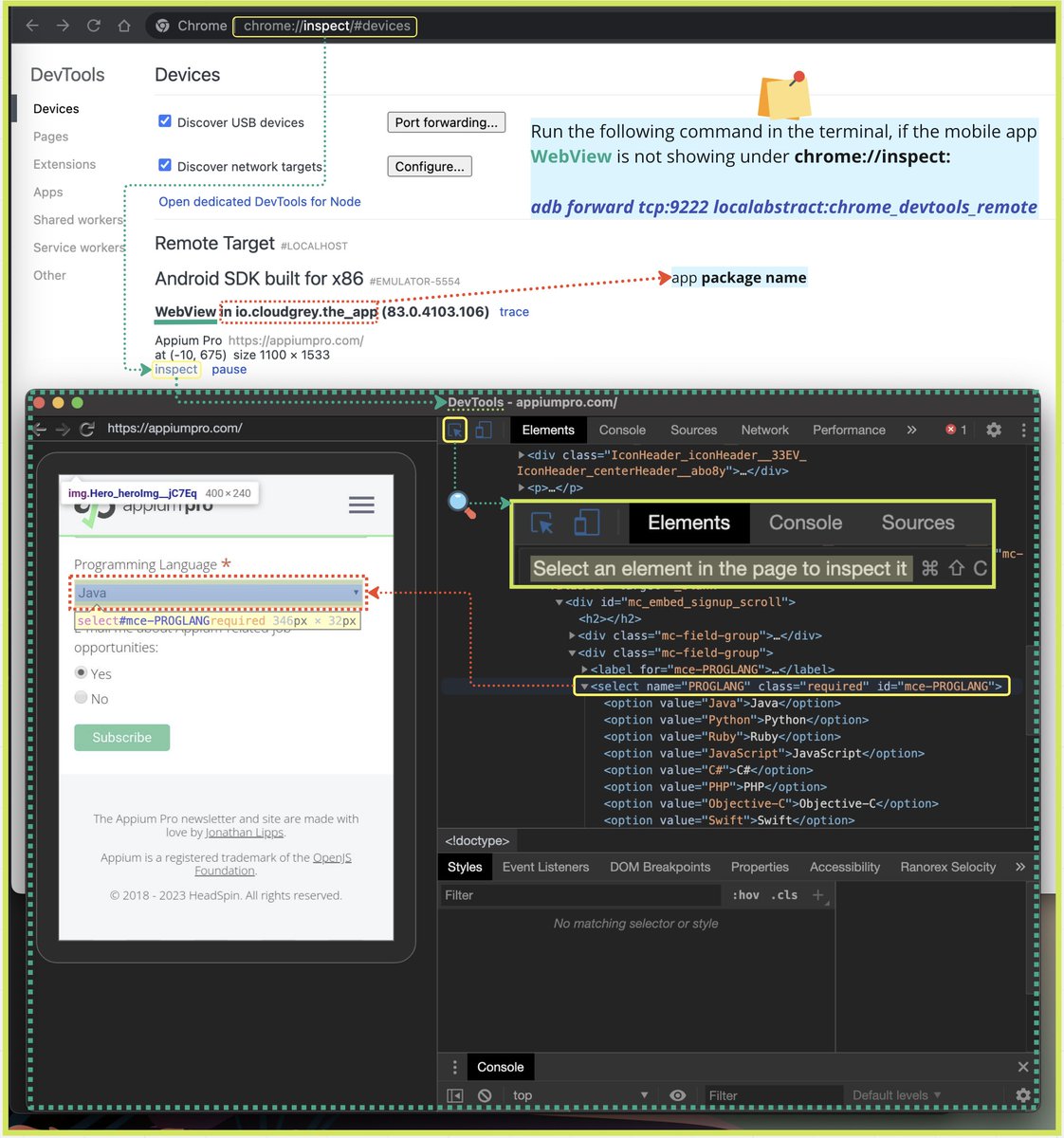The width and height of the screenshot is (1064, 1138).
Task: Click inspect link for Appium Pro
Action: [x=176, y=370]
